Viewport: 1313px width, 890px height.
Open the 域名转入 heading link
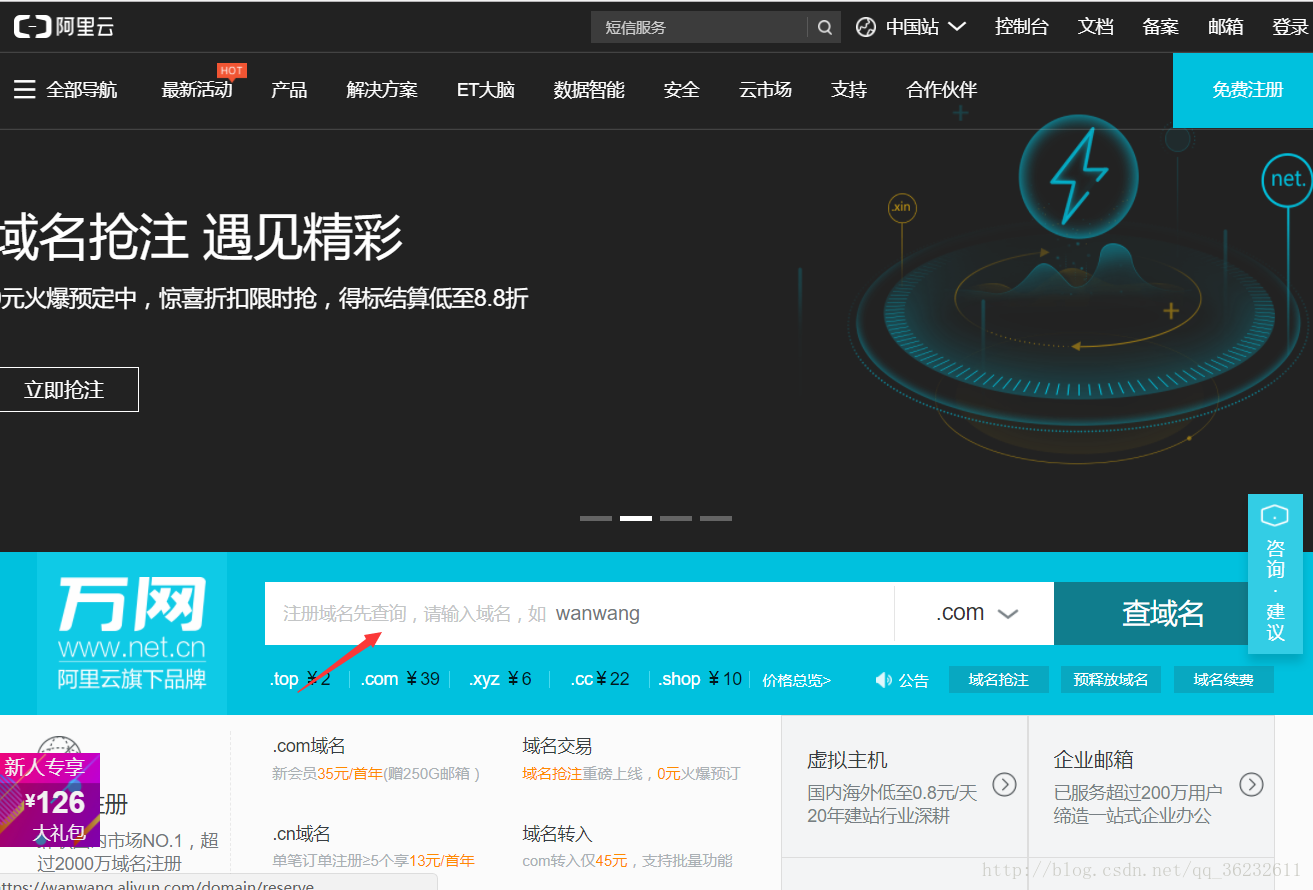(557, 834)
